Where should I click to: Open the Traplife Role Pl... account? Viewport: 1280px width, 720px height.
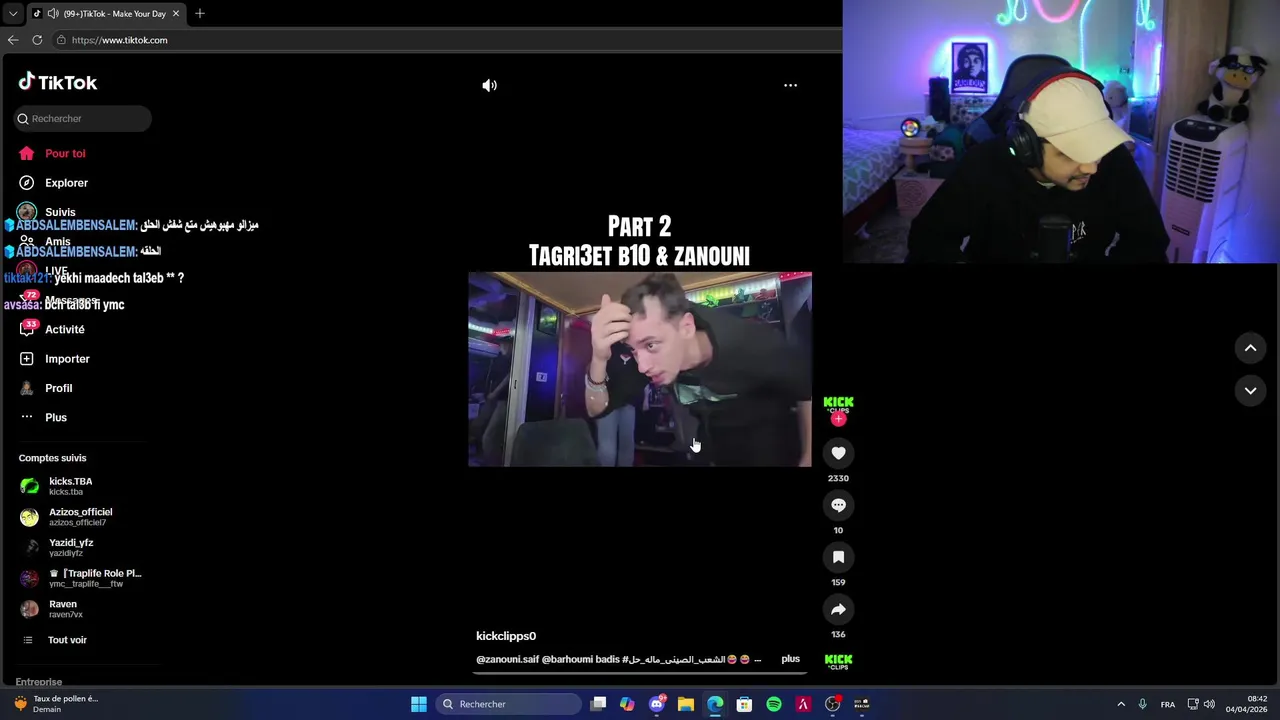tap(83, 578)
